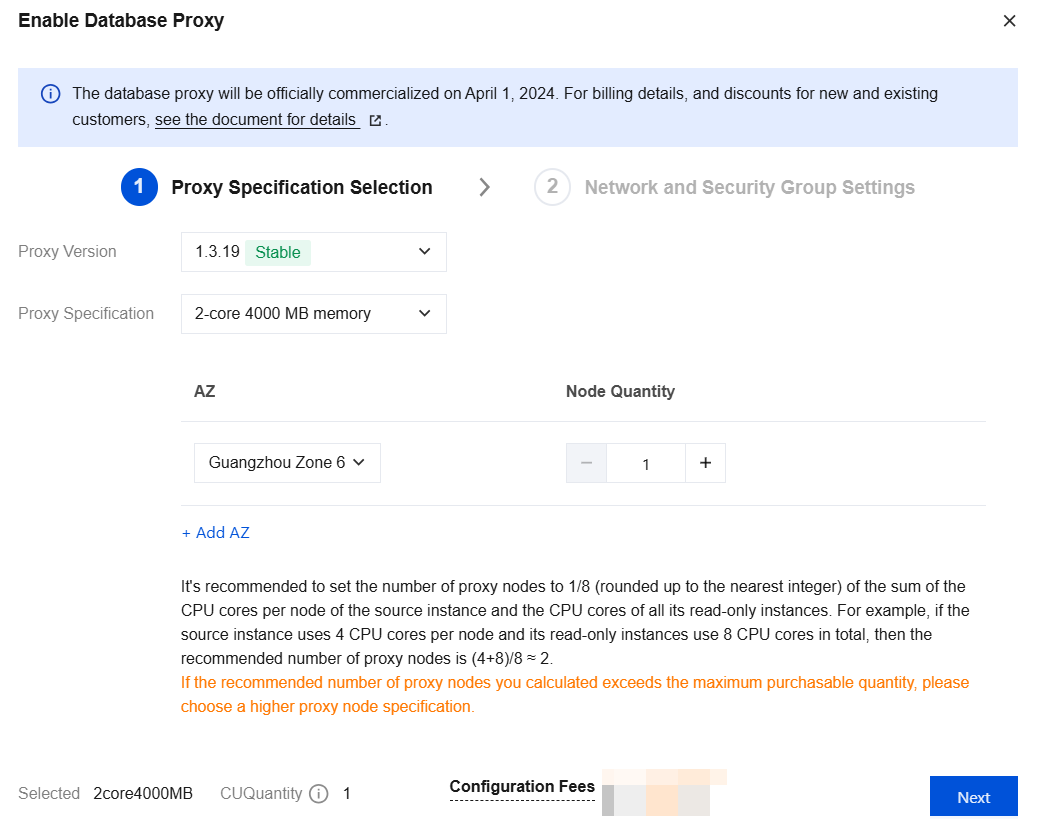Viewport: 1037px width, 833px height.
Task: Increase node quantity with plus button
Action: point(705,463)
